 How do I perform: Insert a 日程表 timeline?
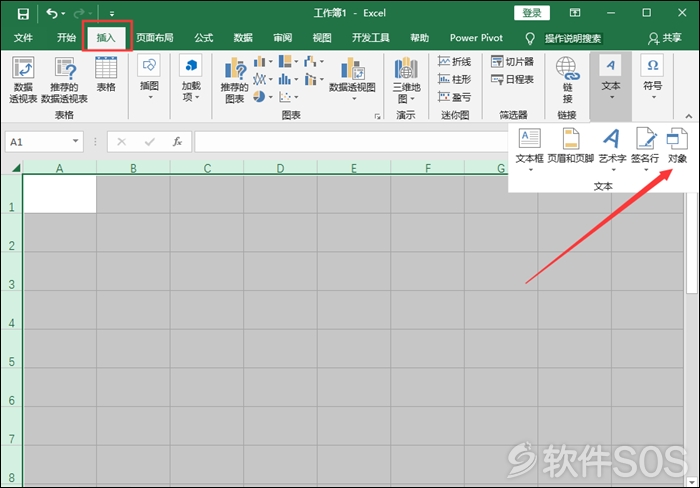pyautogui.click(x=512, y=79)
